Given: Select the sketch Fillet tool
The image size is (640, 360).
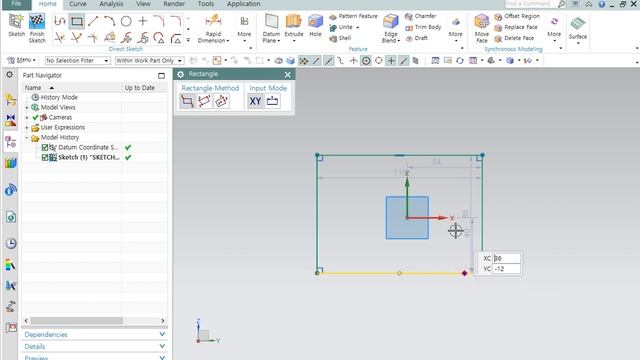Looking at the screenshot, I should [159, 21].
